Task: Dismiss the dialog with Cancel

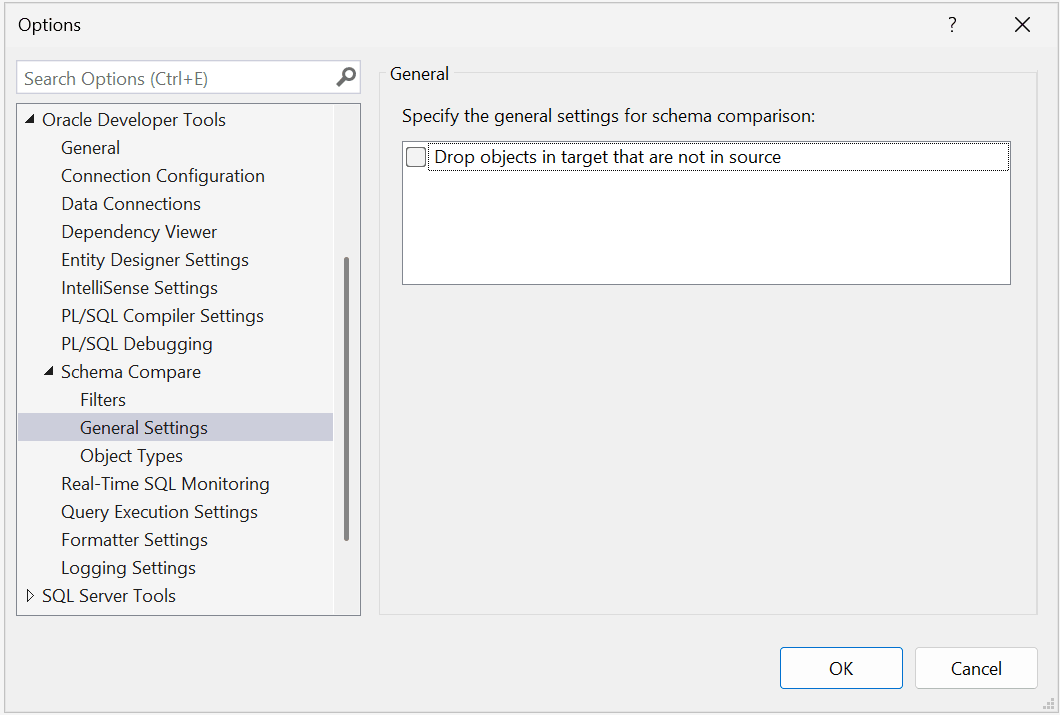Action: coord(975,668)
